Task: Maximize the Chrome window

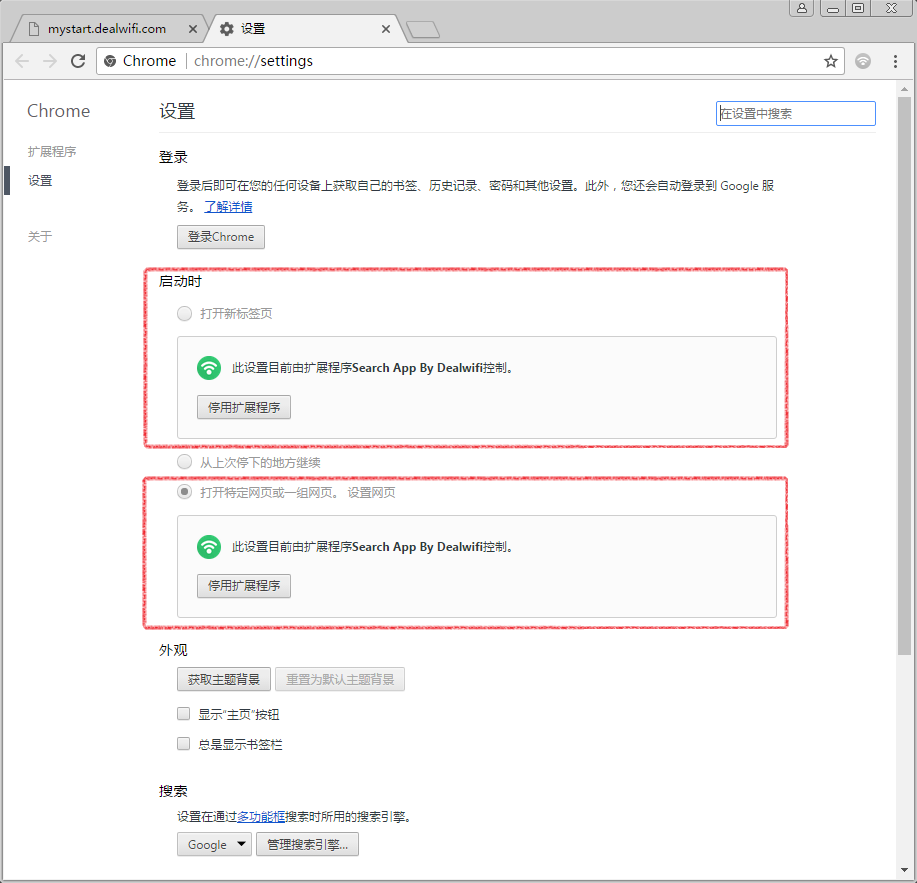Action: (858, 8)
